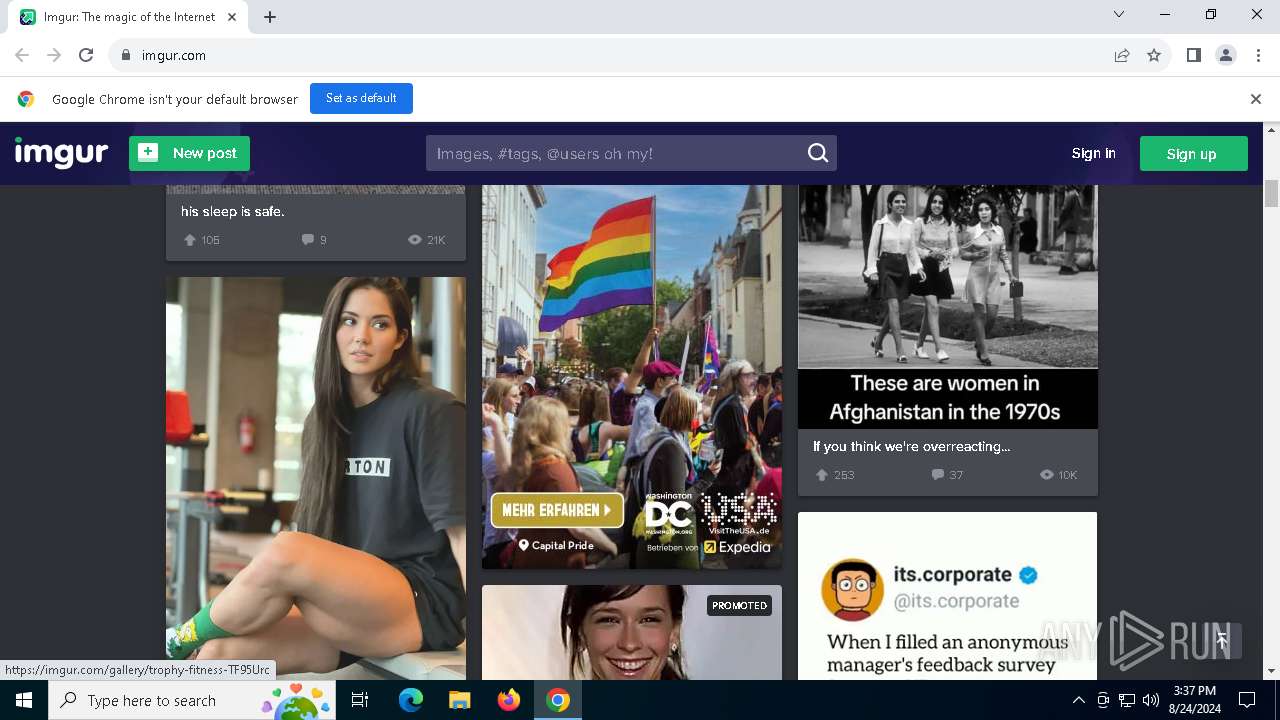Open a new browser tab
Viewport: 1280px width, 720px height.
tap(270, 17)
